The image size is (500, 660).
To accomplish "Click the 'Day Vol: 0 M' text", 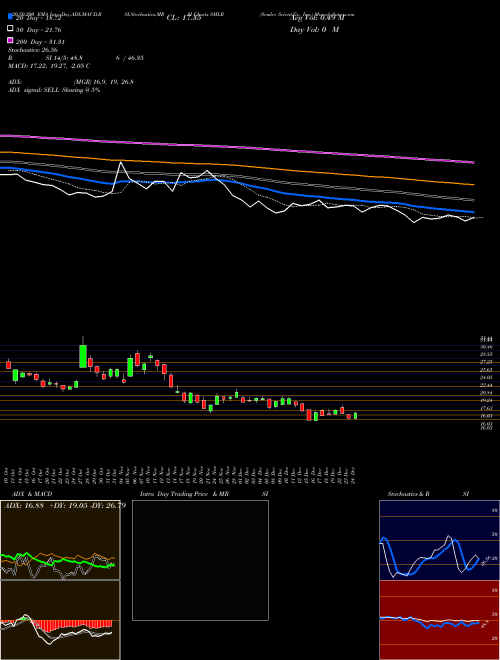I will pos(314,29).
